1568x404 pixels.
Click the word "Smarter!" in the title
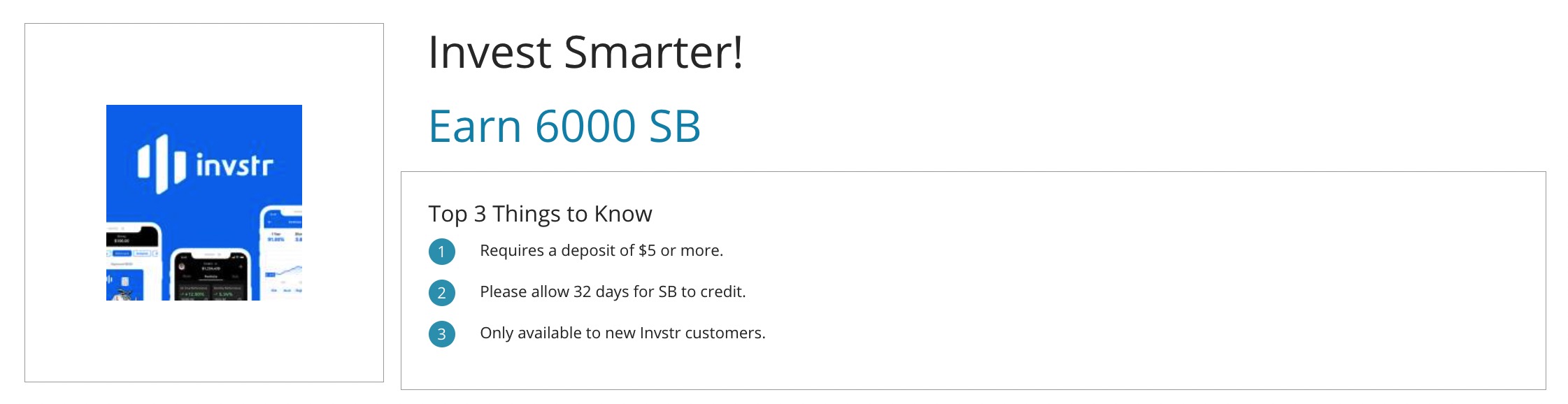[653, 52]
